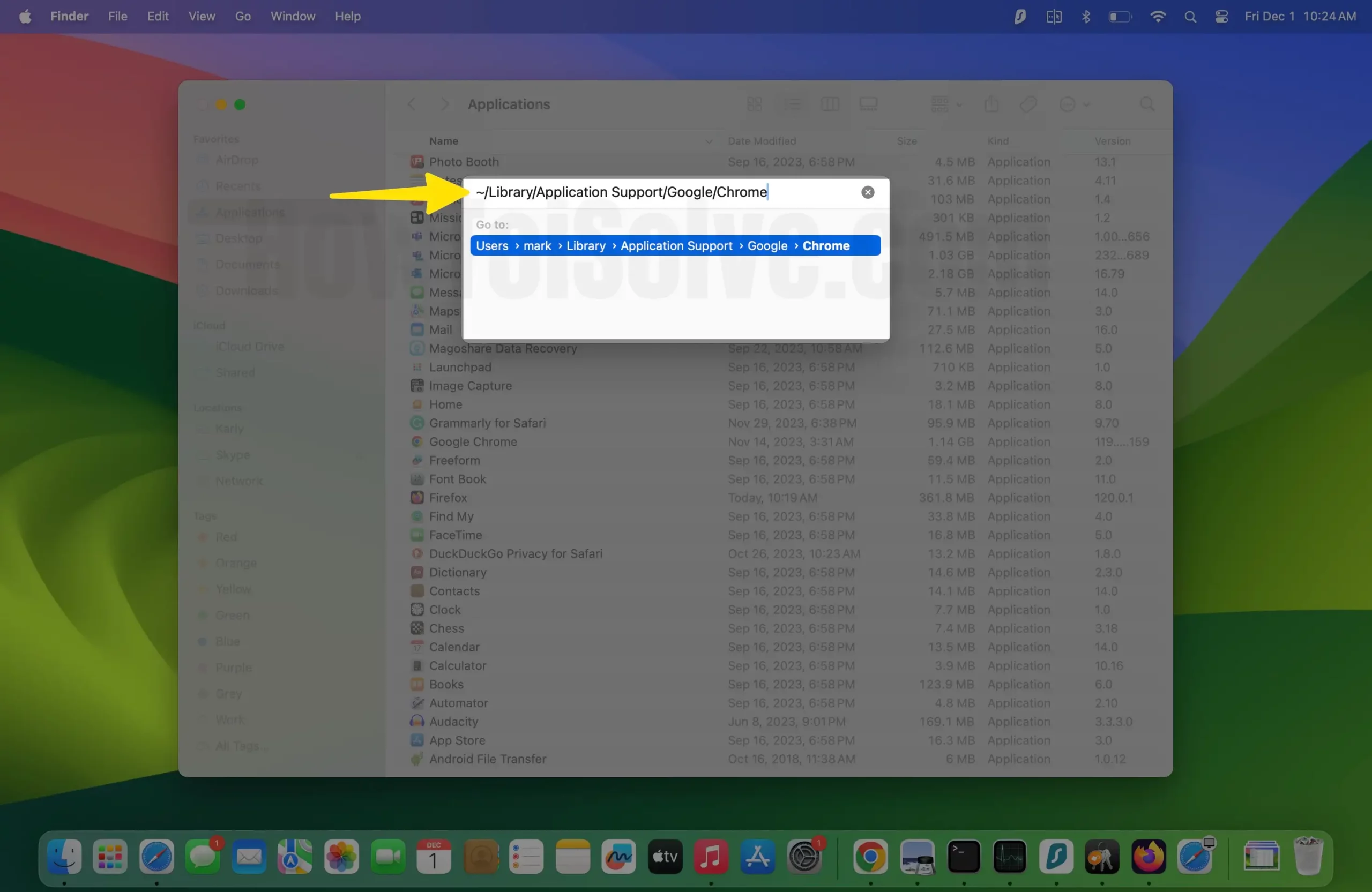Select the Users › mark › Library › Chrome suggestion
Screen dimensions: 1372x892
click(x=675, y=245)
